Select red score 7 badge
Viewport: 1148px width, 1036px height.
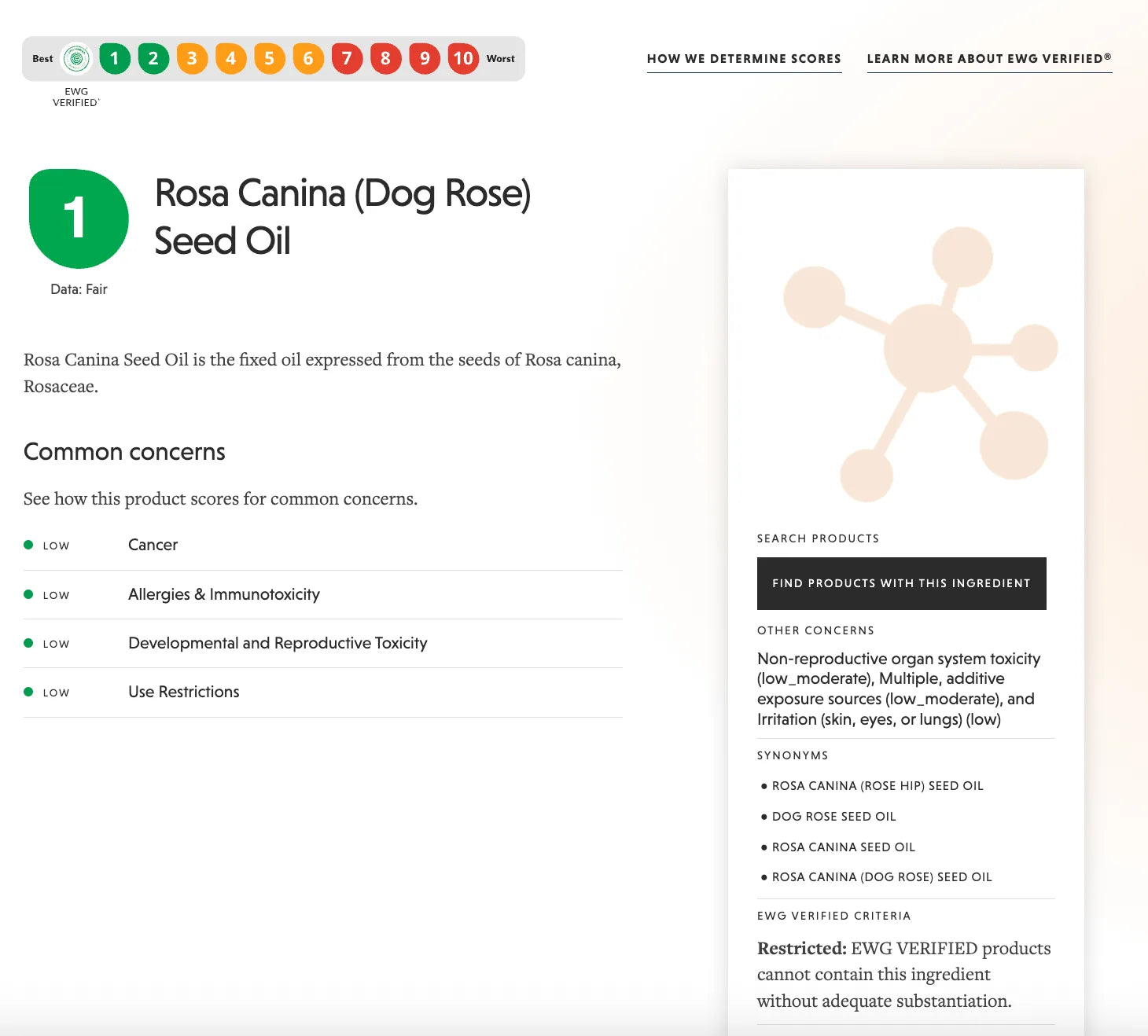[x=347, y=59]
